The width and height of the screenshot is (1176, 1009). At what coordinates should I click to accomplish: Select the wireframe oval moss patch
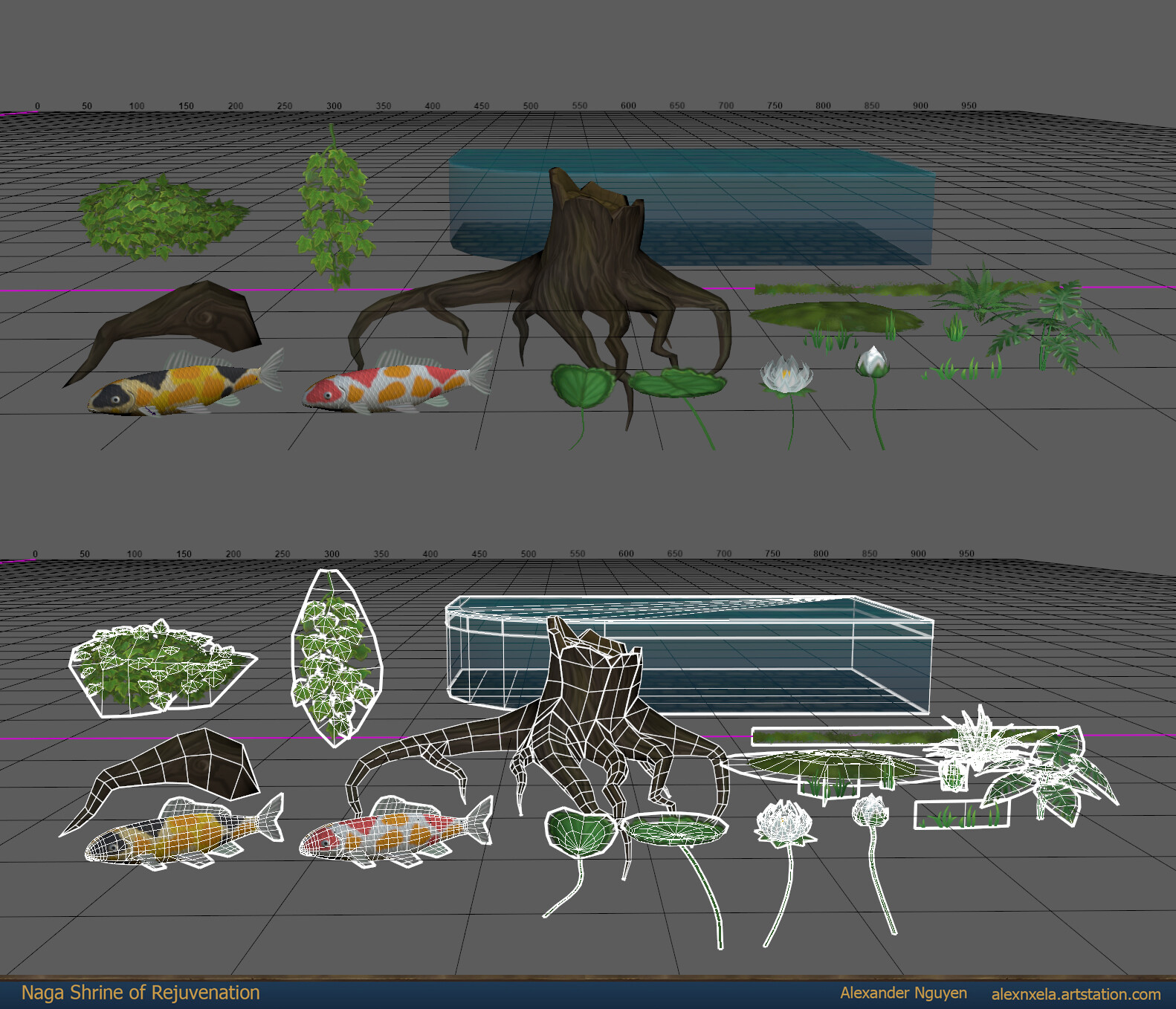coord(833,767)
